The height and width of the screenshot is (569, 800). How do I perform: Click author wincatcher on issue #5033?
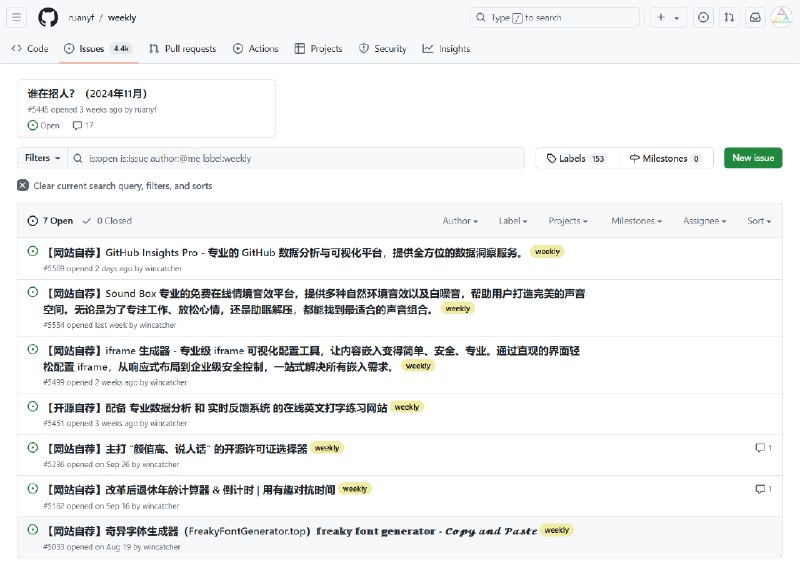[x=162, y=547]
